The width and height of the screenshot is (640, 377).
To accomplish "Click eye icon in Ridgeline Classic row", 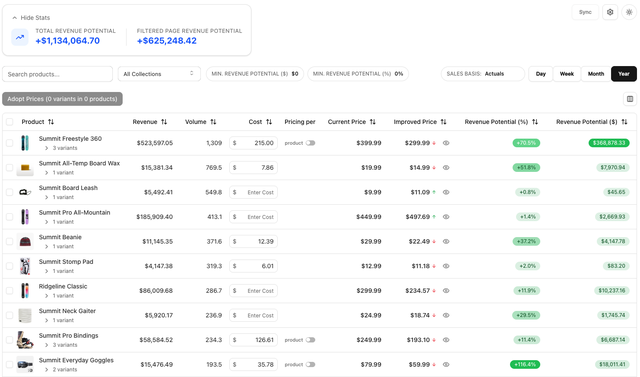I will coord(446,291).
